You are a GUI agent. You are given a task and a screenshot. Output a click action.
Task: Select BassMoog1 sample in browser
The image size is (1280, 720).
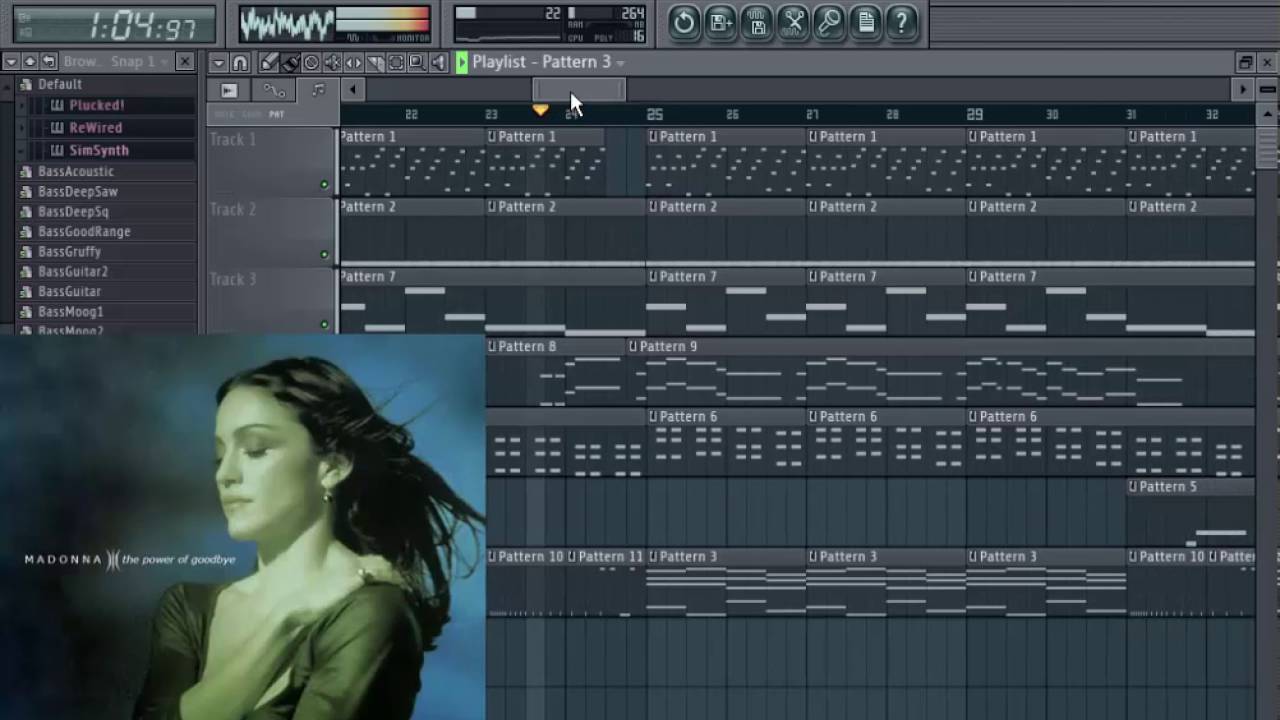click(71, 311)
